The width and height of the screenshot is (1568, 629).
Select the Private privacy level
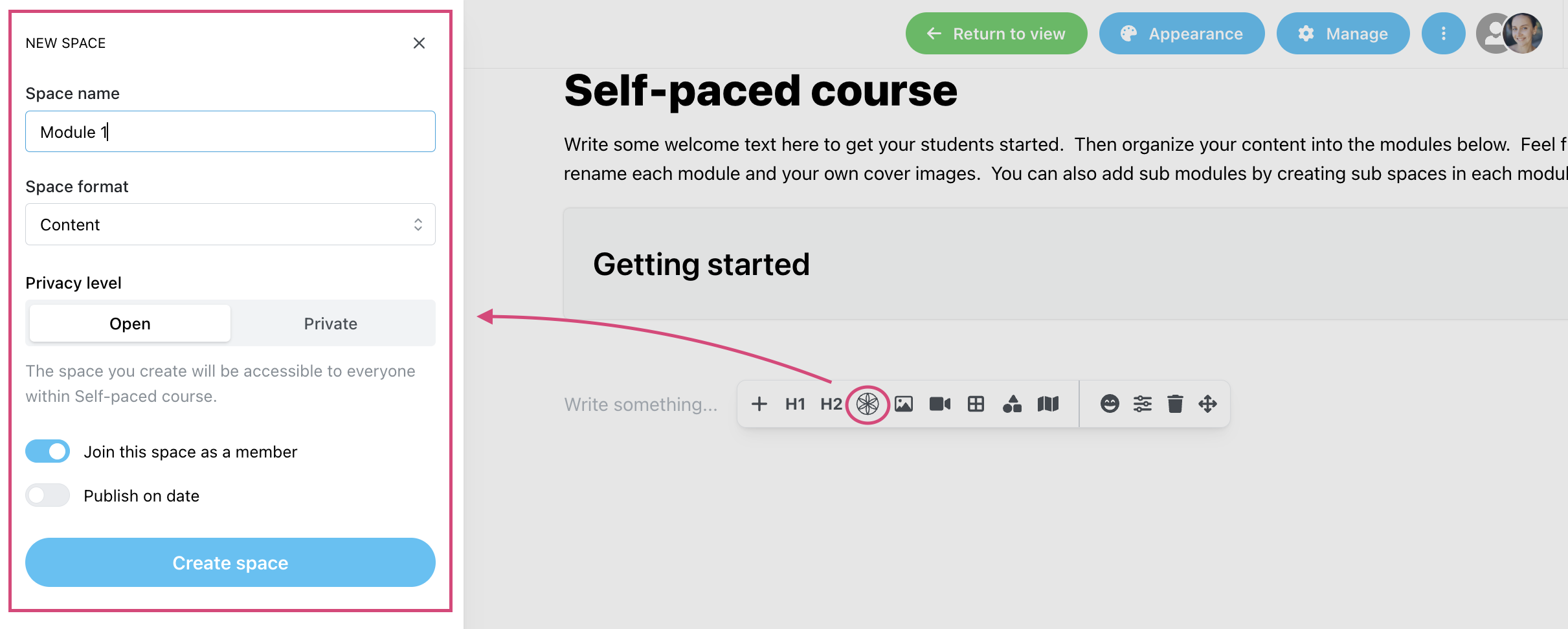331,324
